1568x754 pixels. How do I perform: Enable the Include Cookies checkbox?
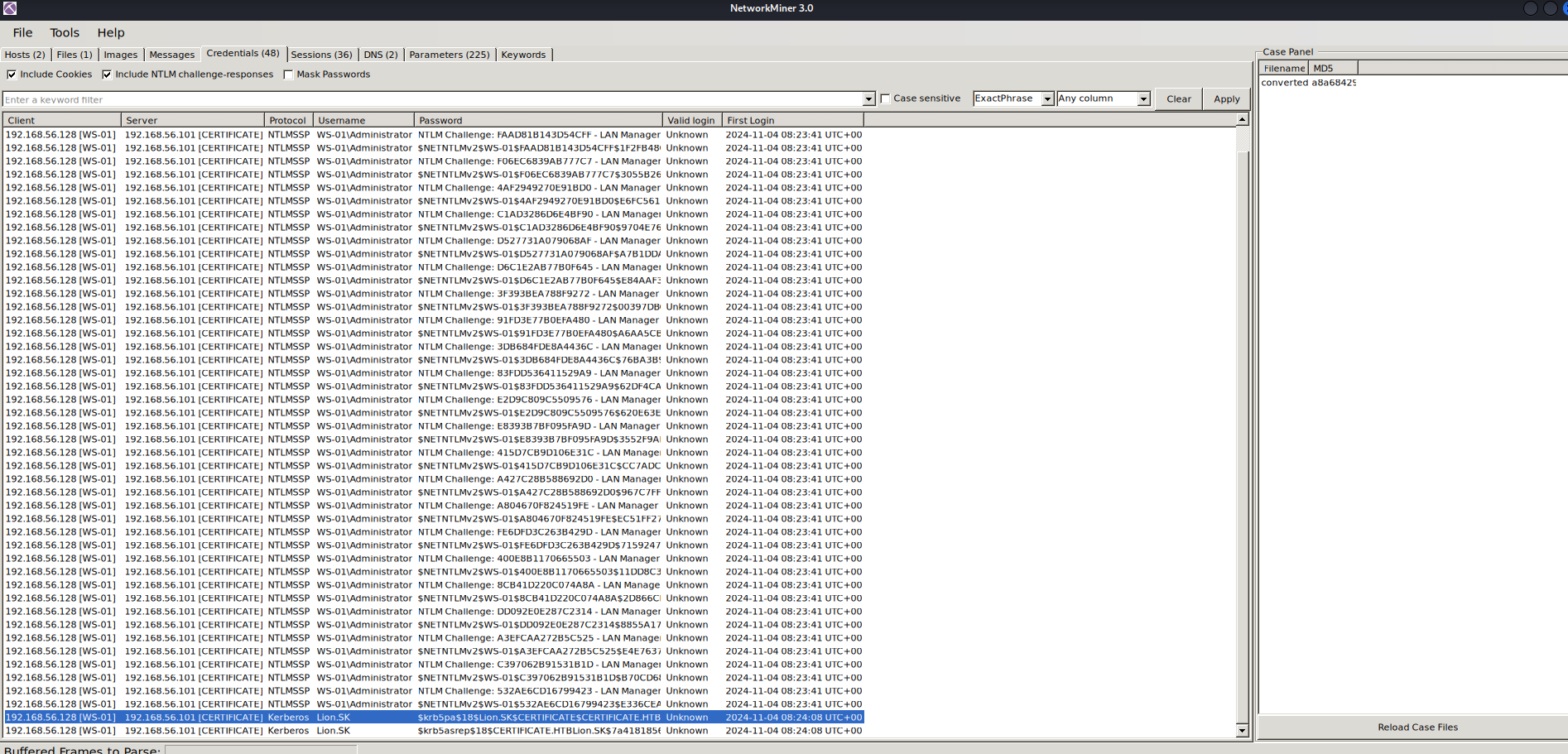pos(12,74)
